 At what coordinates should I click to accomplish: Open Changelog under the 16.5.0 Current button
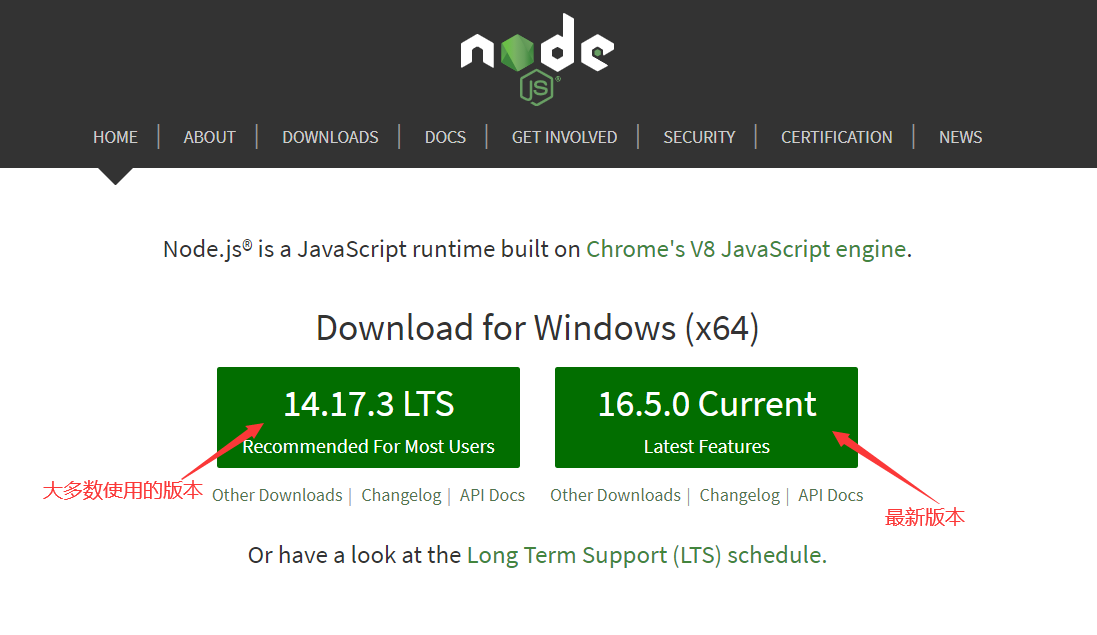click(x=739, y=496)
